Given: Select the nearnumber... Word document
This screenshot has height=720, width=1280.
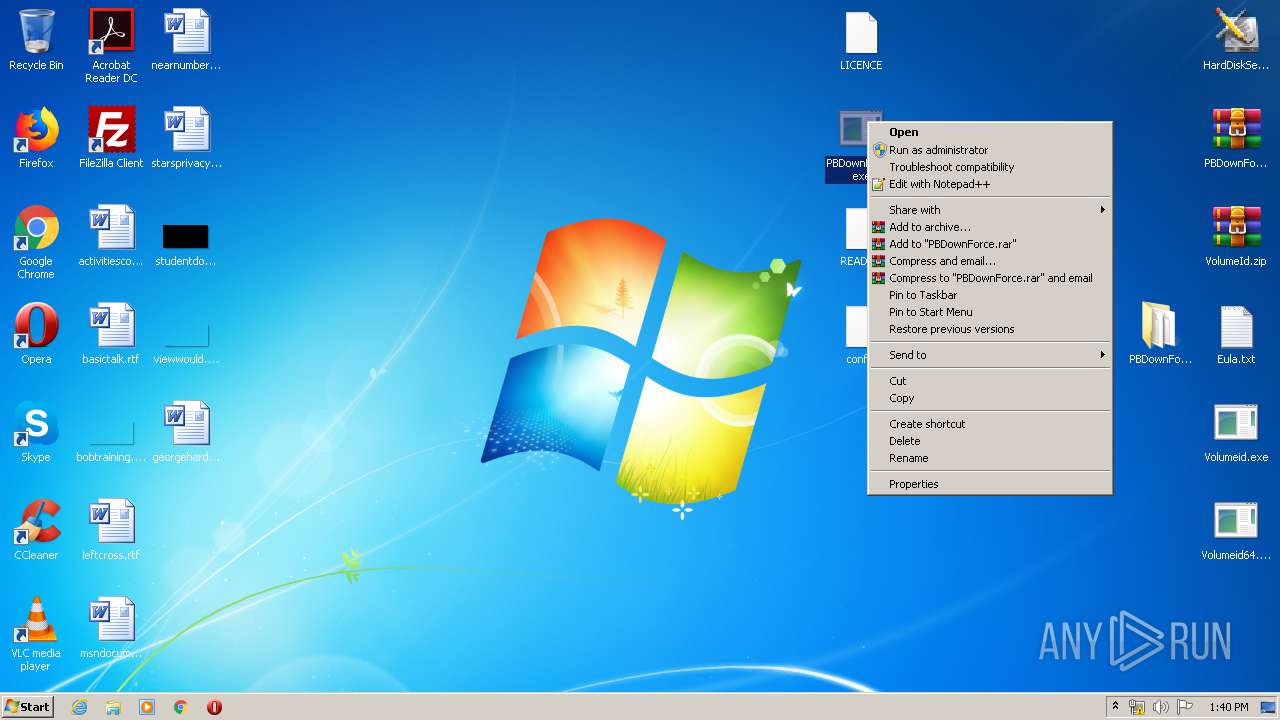Looking at the screenshot, I should (186, 40).
